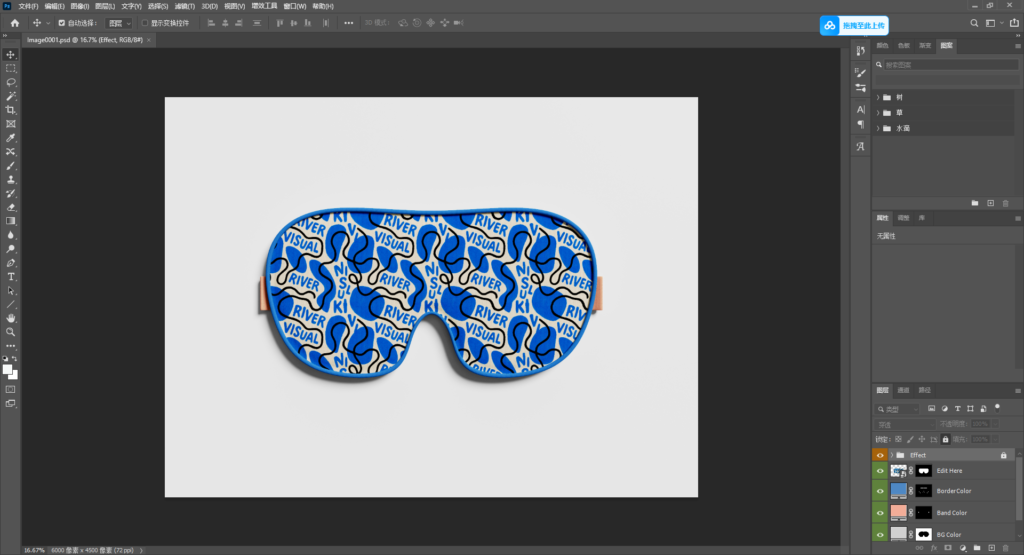Click the Home icon in options bar

pos(15,23)
